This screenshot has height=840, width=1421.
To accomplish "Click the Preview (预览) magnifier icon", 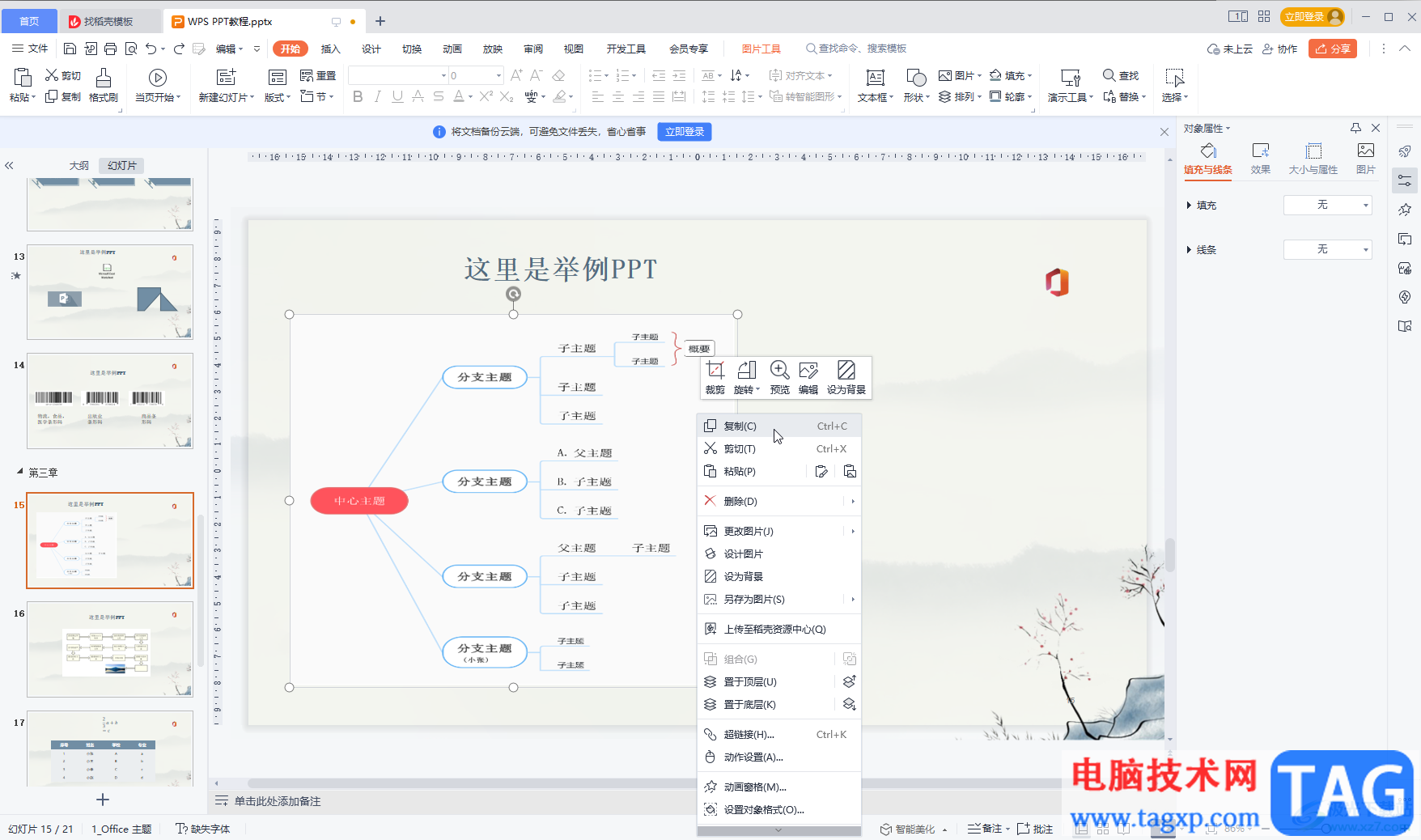I will [x=779, y=371].
